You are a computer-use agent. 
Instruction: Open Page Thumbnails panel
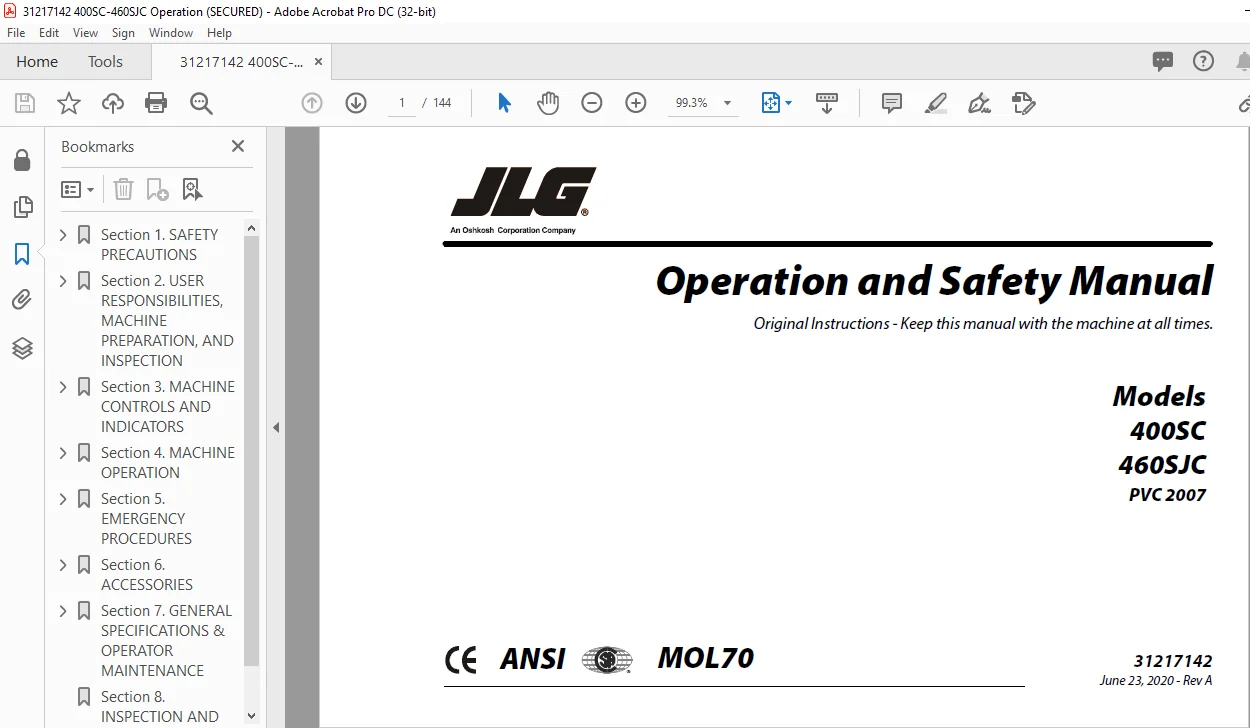point(22,207)
